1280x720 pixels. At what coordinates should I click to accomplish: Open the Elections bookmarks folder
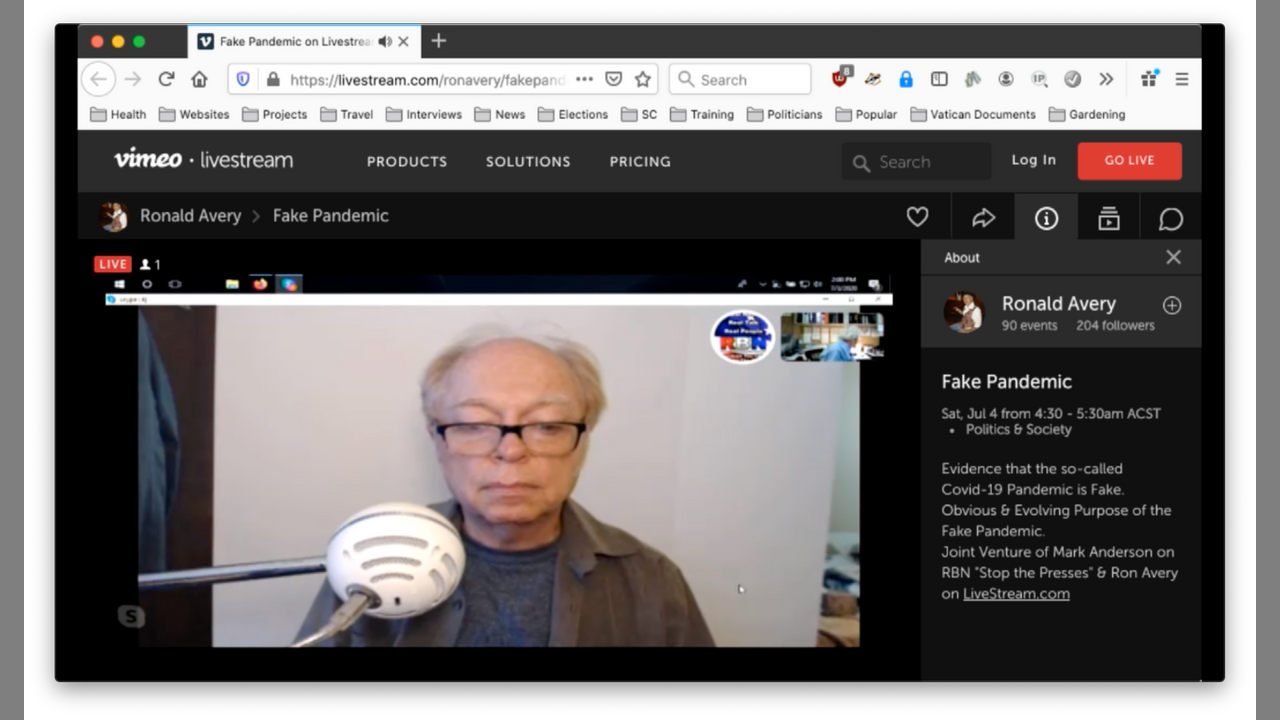click(573, 114)
